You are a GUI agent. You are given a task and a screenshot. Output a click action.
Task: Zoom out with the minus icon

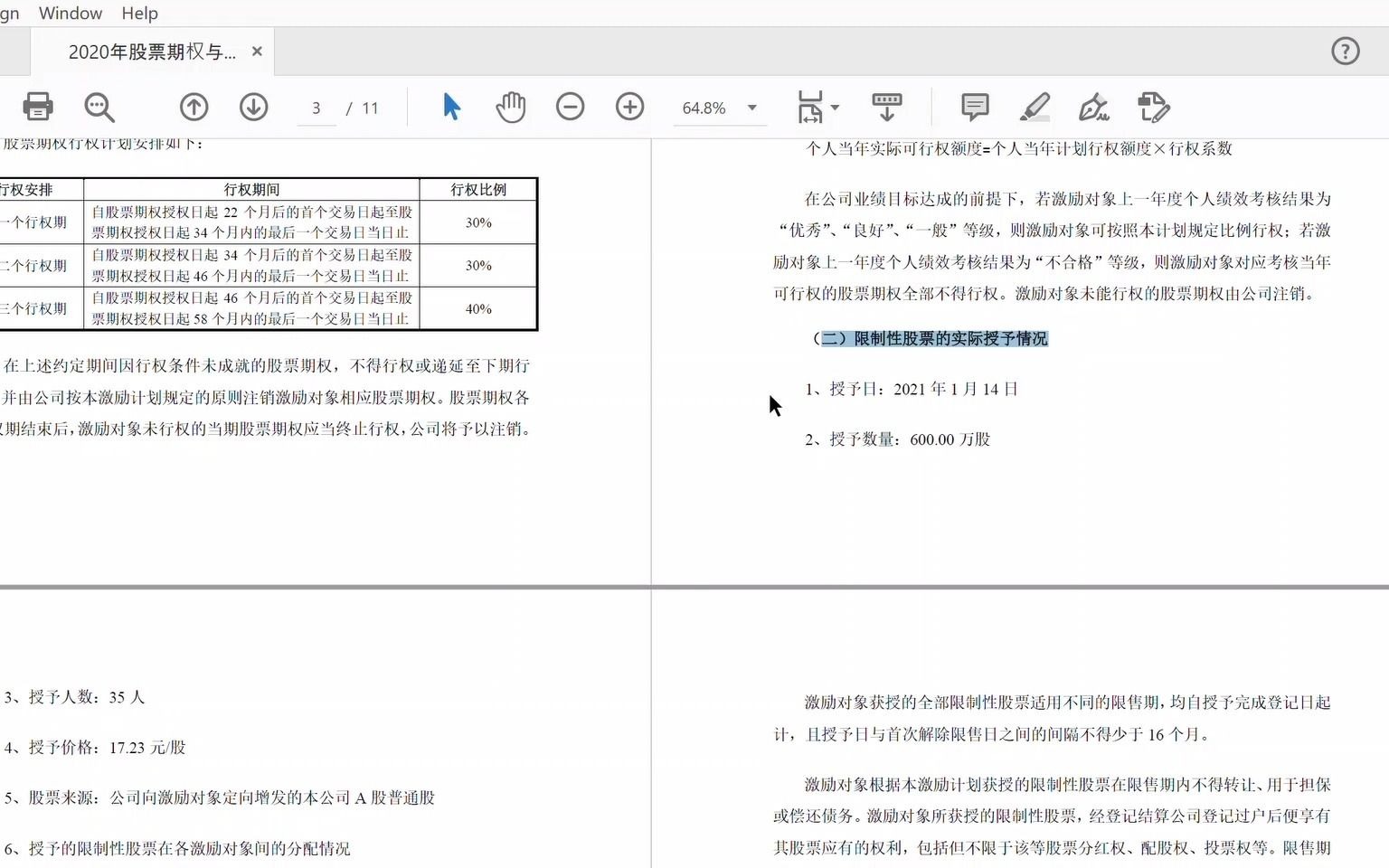pyautogui.click(x=570, y=107)
